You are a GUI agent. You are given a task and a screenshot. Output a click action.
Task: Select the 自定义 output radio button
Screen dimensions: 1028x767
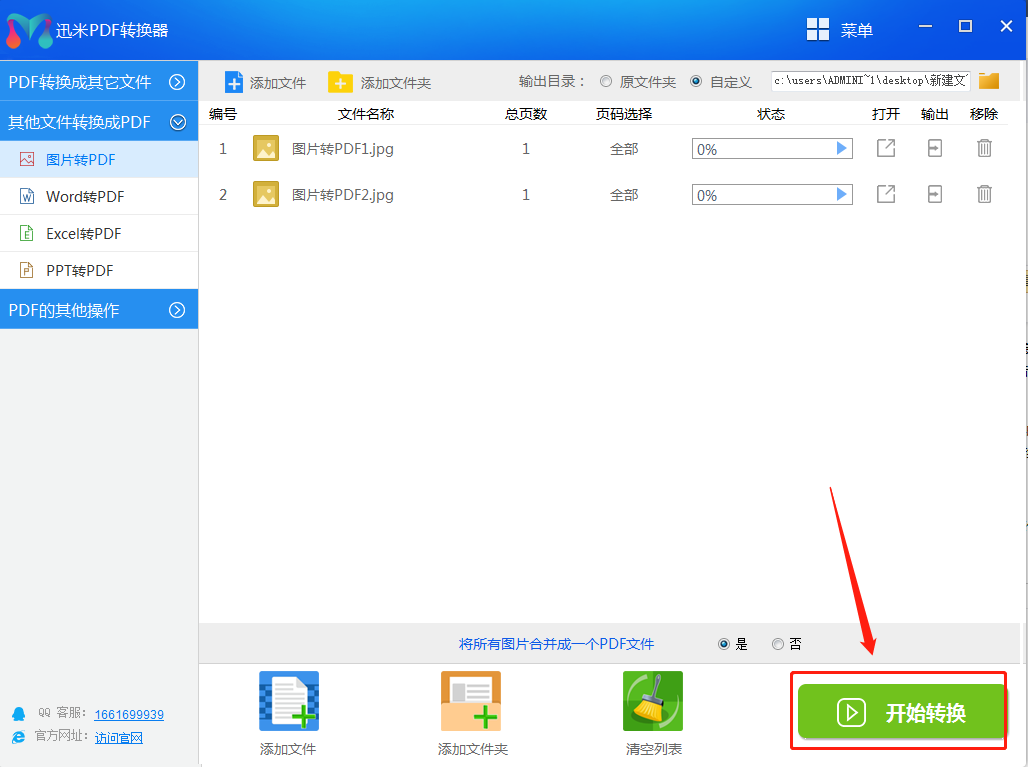click(x=696, y=82)
